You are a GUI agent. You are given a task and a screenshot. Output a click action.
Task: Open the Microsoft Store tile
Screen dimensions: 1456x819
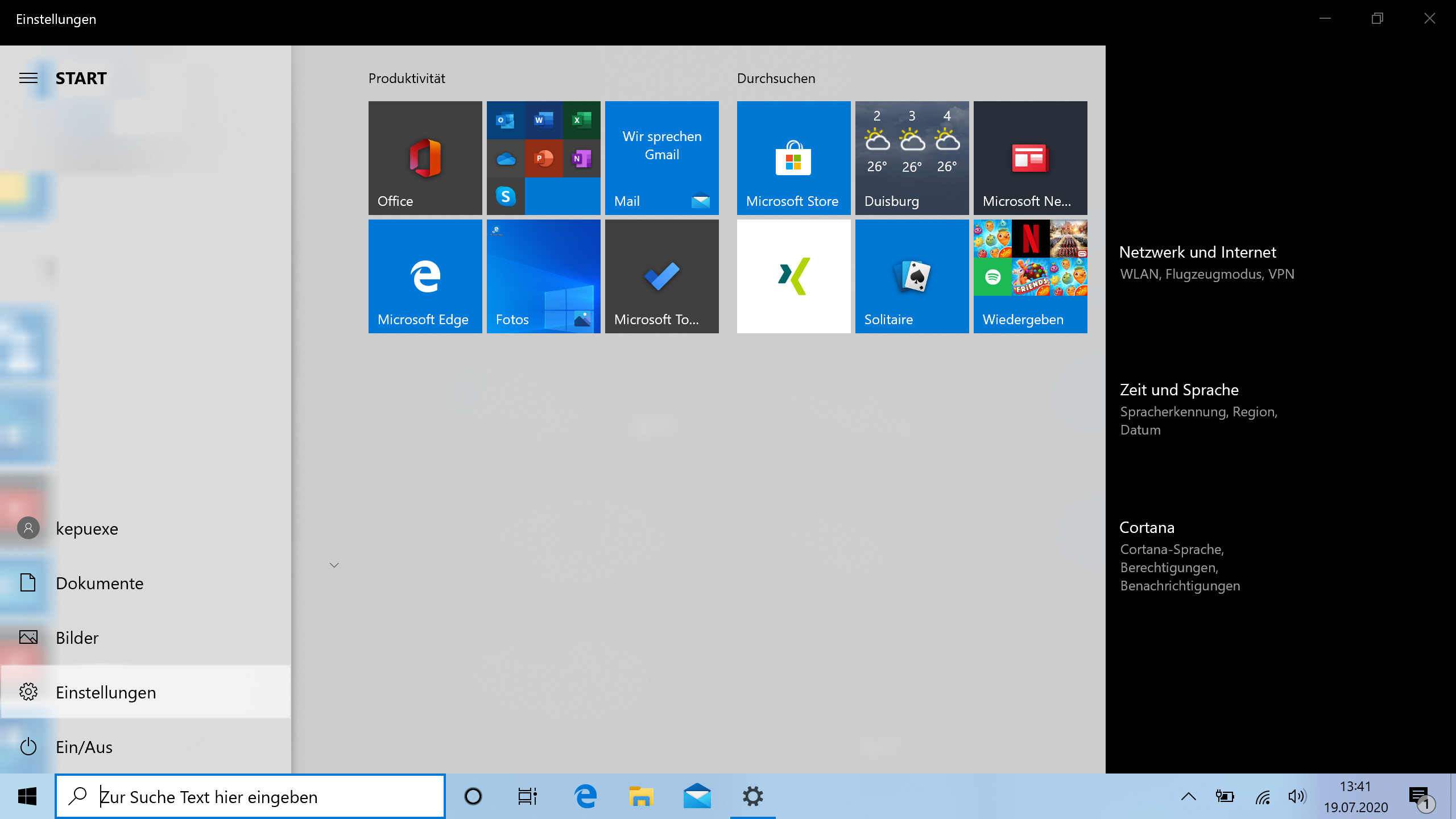tap(793, 158)
